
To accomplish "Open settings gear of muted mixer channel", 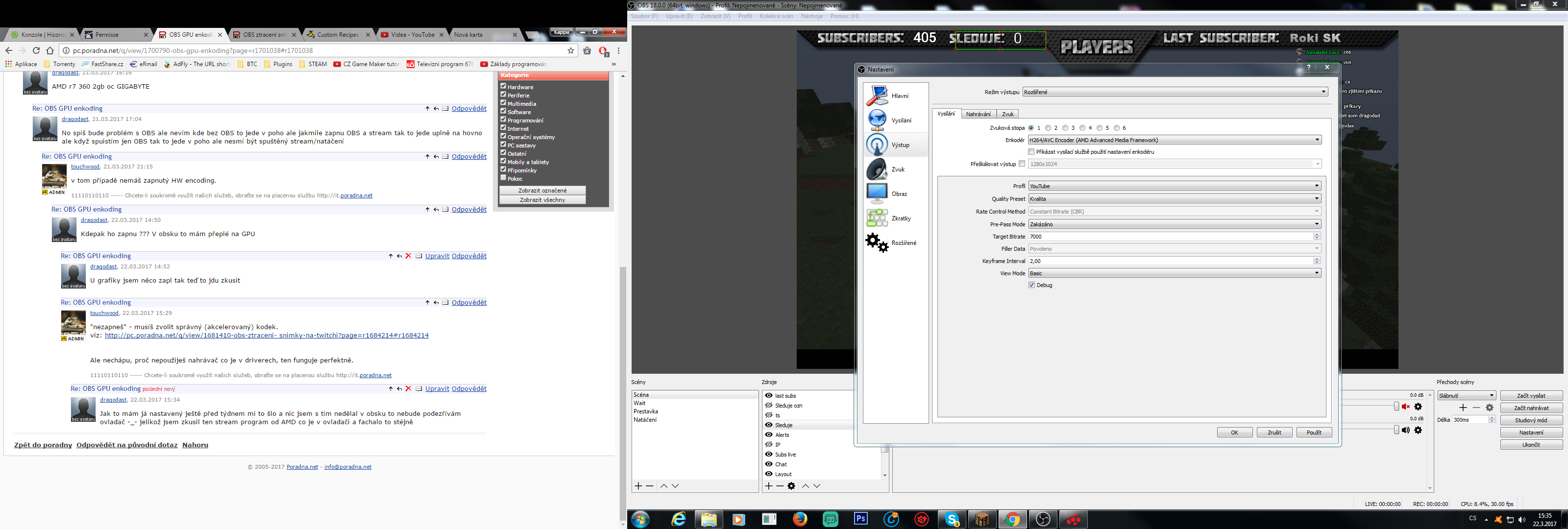I will pos(1418,407).
